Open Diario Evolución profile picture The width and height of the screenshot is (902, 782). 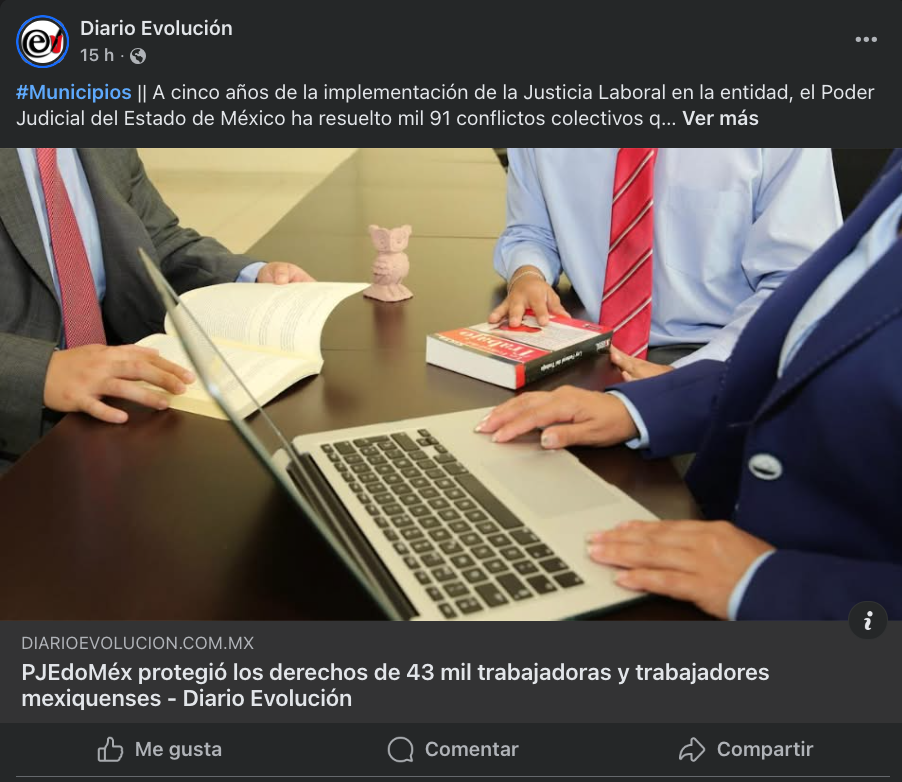[x=43, y=41]
